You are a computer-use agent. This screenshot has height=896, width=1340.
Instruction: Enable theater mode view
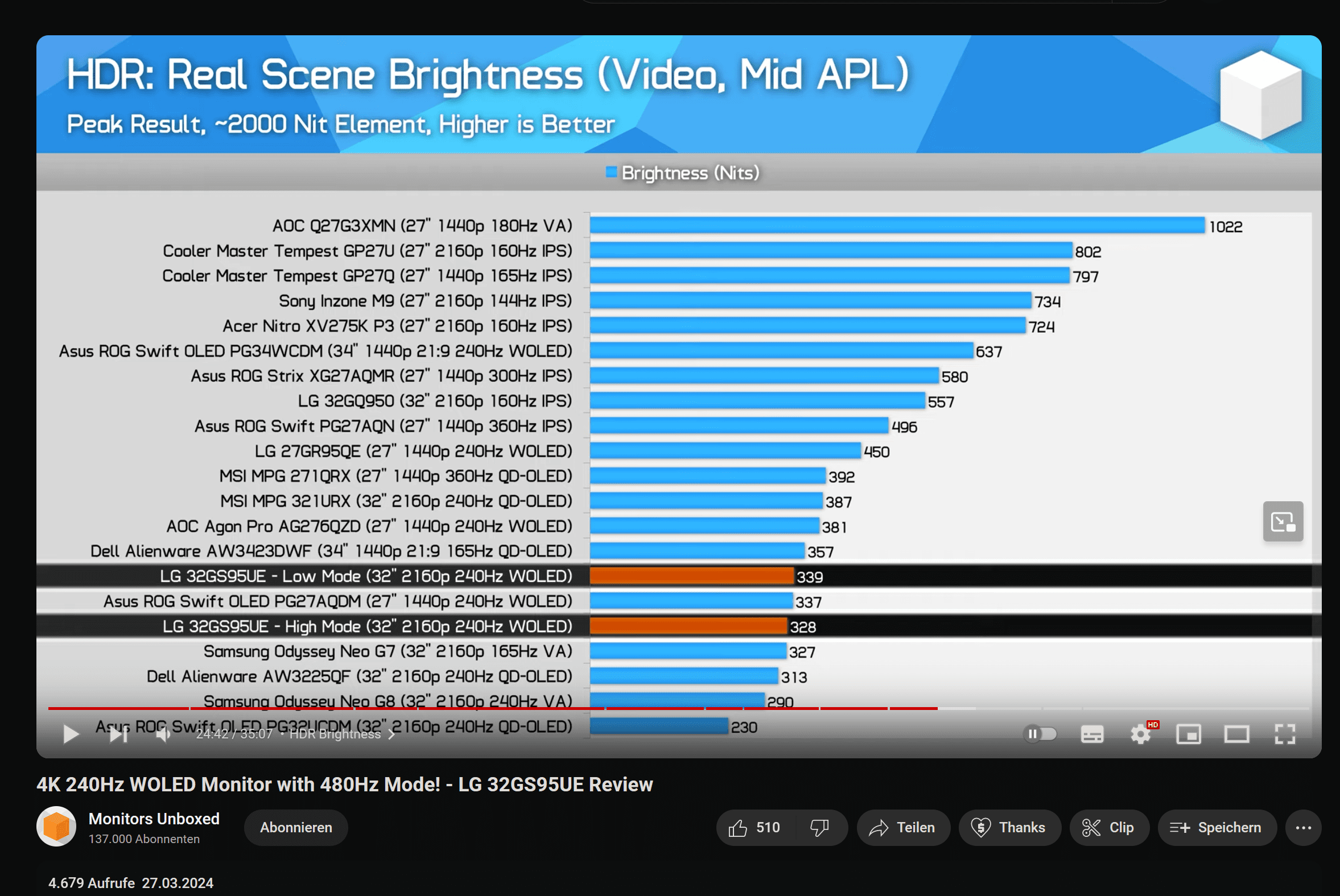coord(1236,734)
